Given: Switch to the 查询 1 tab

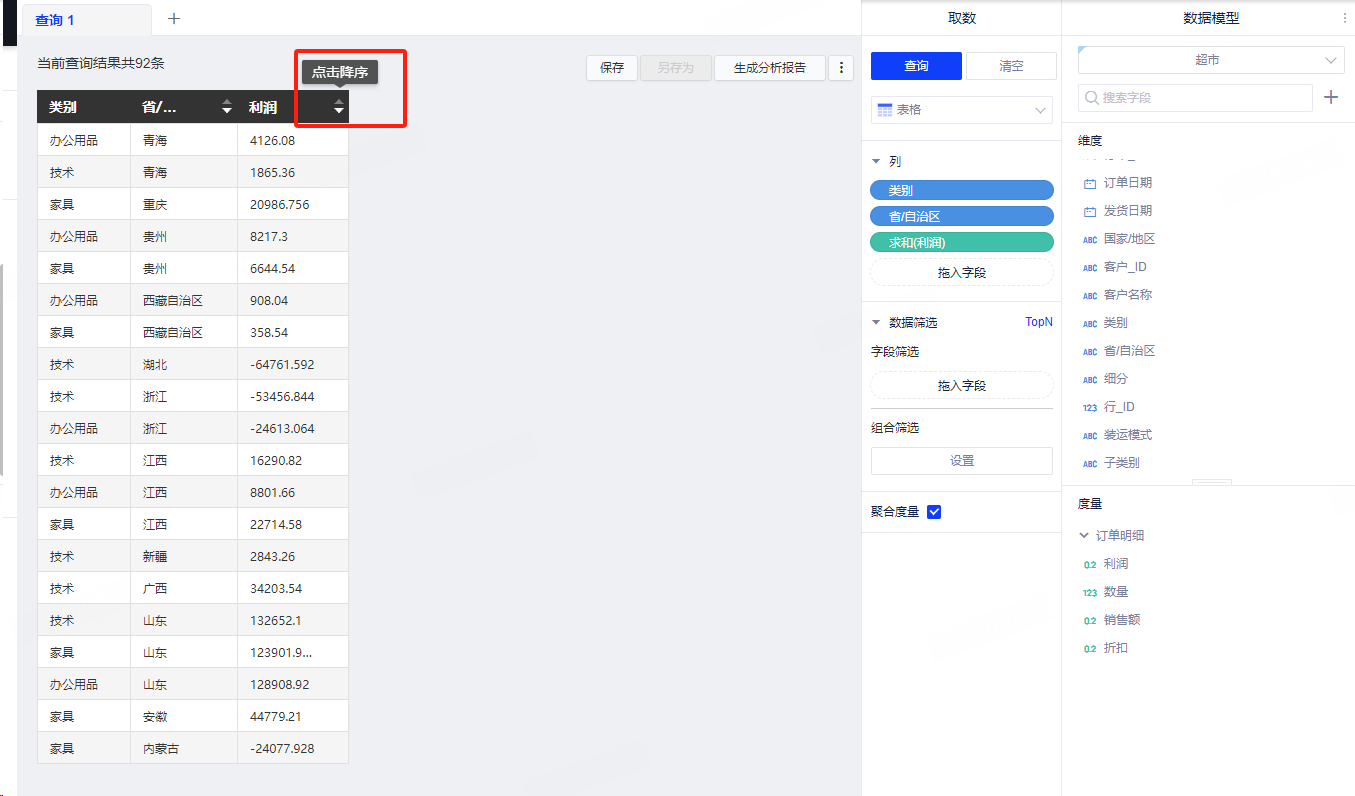Looking at the screenshot, I should pos(56,20).
